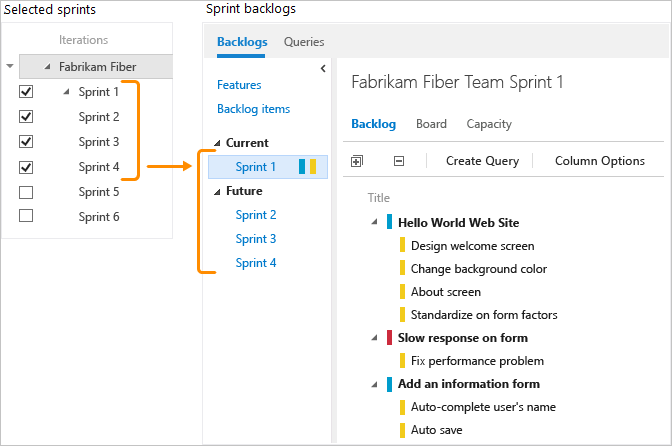Viewport: 672px width, 446px height.
Task: Open Hello World Web Site backlog item
Action: tap(458, 222)
